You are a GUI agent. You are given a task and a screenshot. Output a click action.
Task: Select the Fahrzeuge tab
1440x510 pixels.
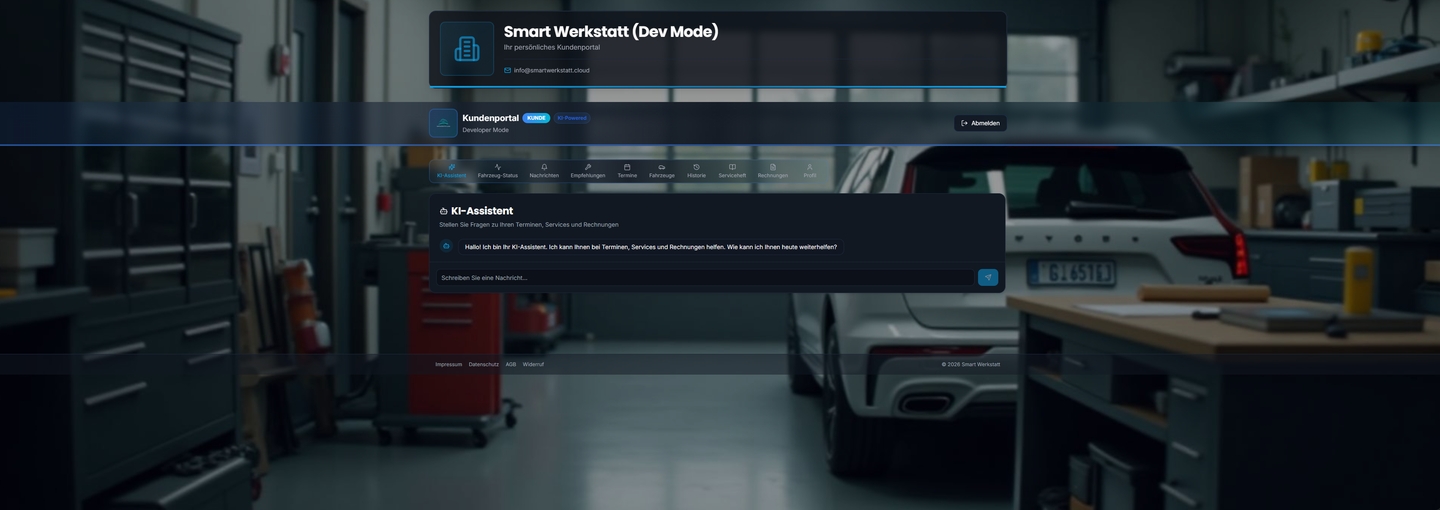(x=662, y=171)
